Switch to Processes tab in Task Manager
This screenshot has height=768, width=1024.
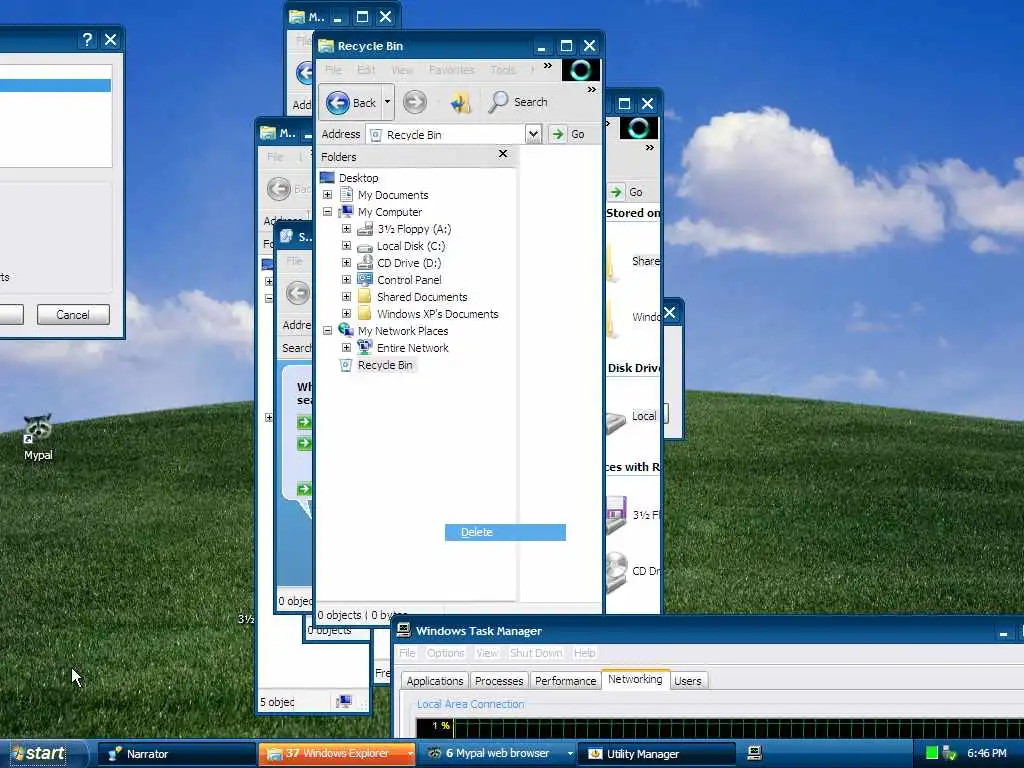pyautogui.click(x=499, y=680)
